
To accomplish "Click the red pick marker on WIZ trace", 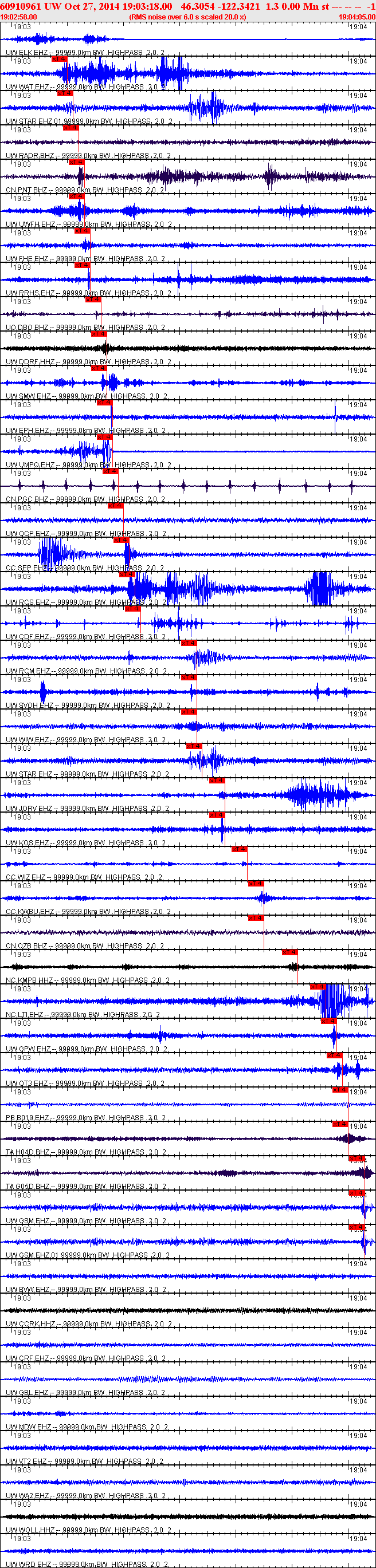I will point(240,849).
